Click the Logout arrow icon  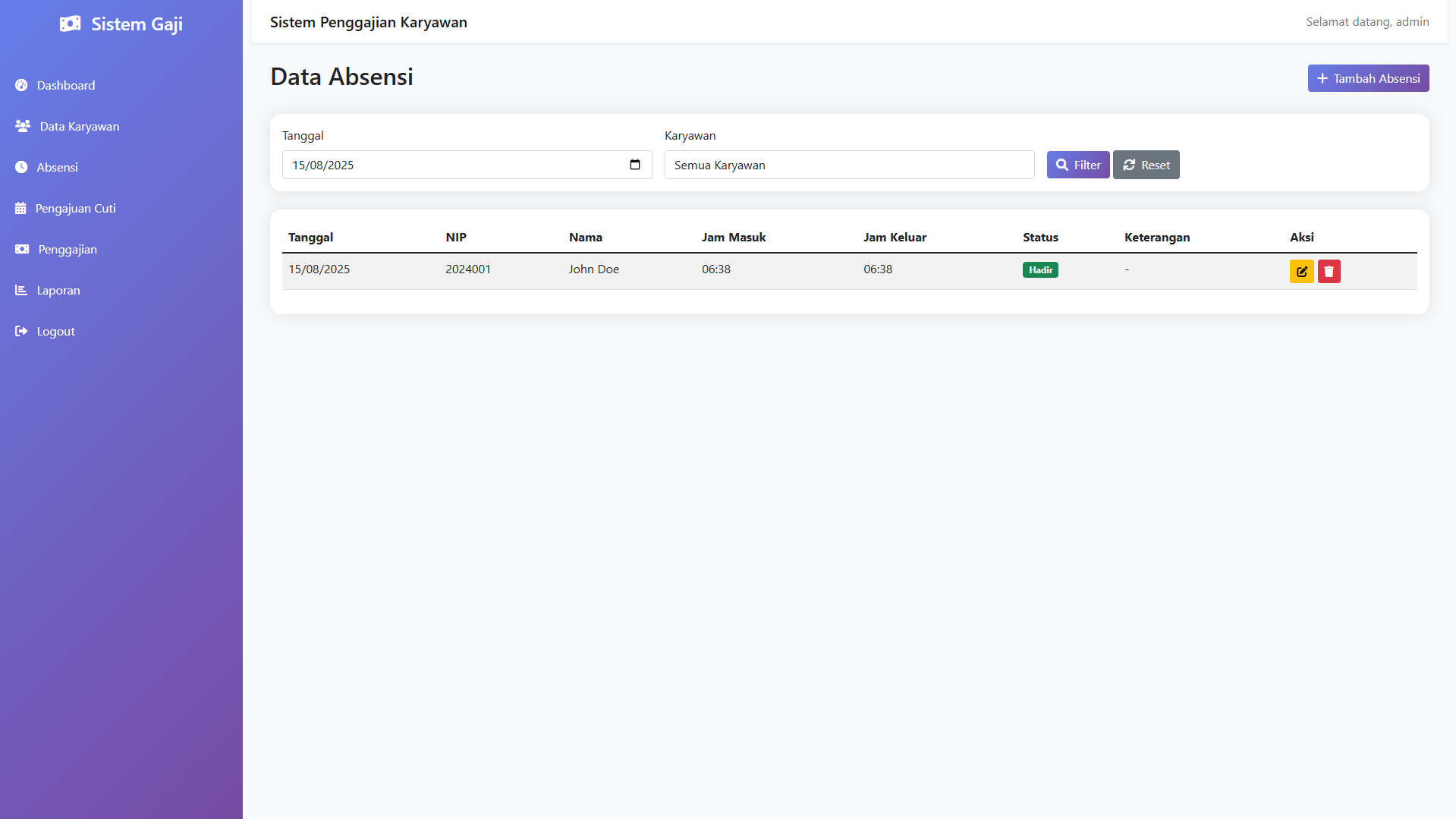coord(21,331)
